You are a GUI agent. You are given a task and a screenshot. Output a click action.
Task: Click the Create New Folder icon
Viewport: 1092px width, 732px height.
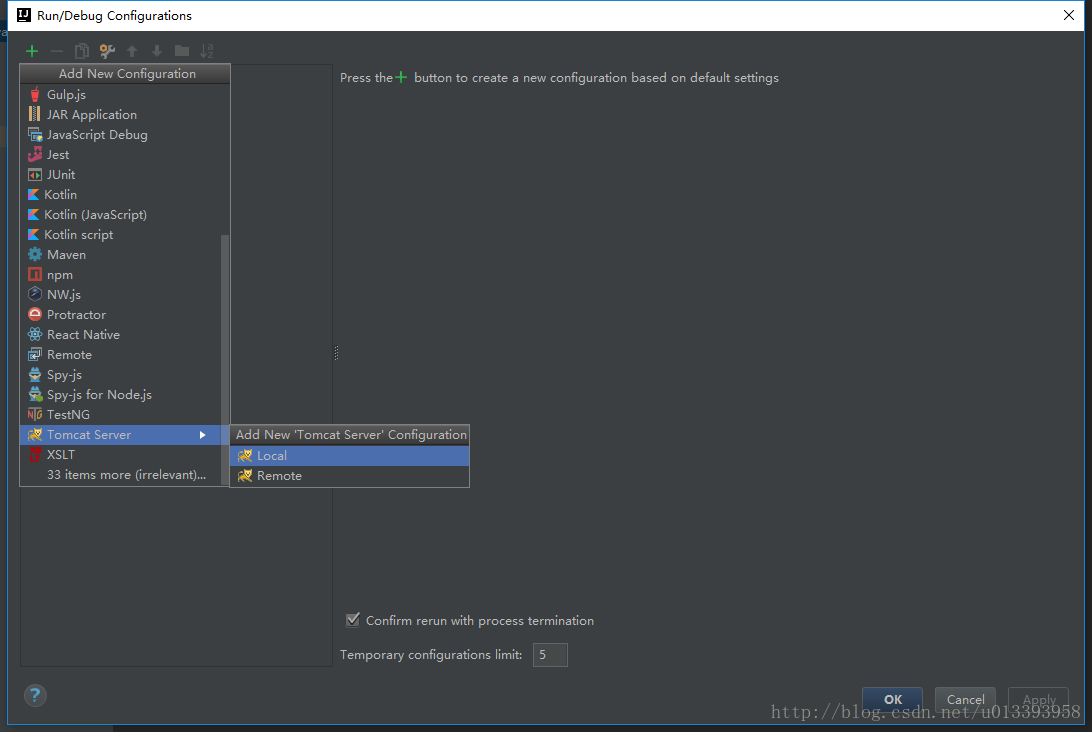point(182,51)
